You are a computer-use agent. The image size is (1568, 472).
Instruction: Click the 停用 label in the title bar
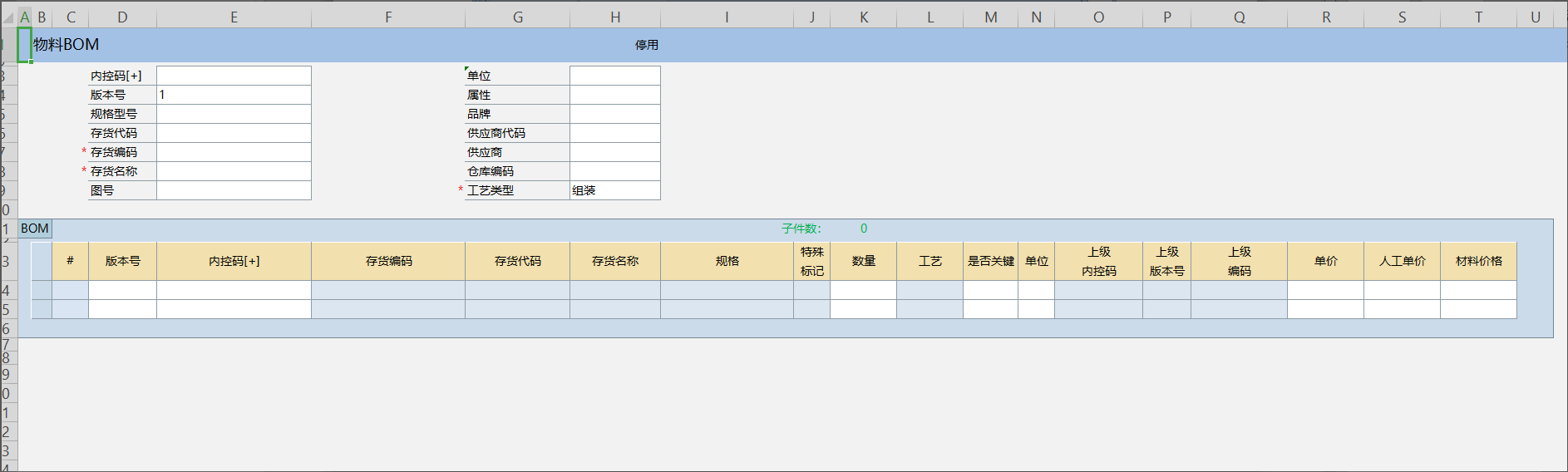tap(646, 45)
